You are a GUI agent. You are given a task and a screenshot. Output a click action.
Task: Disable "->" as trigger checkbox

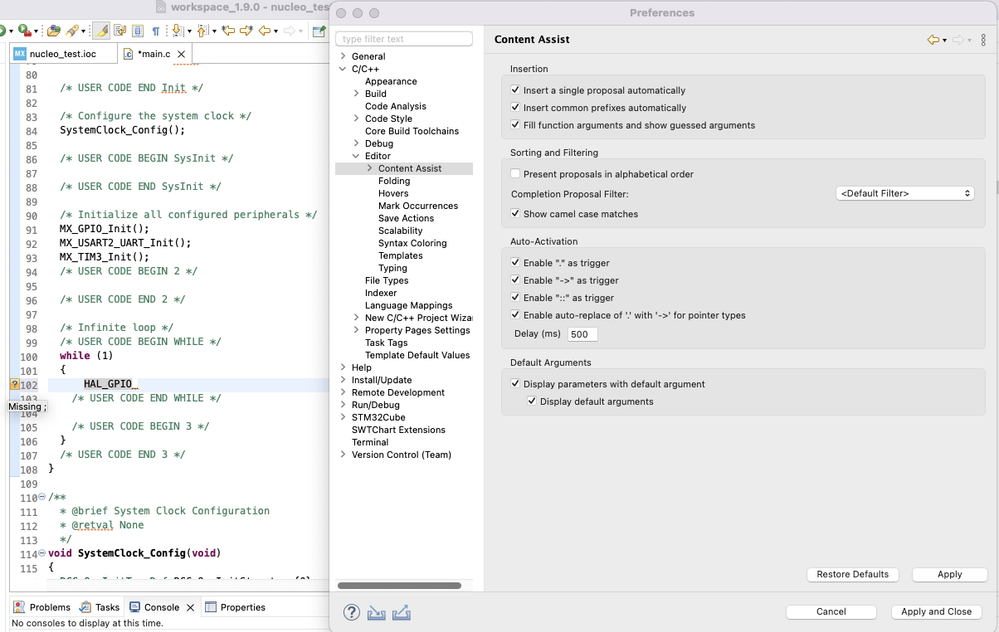[515, 280]
